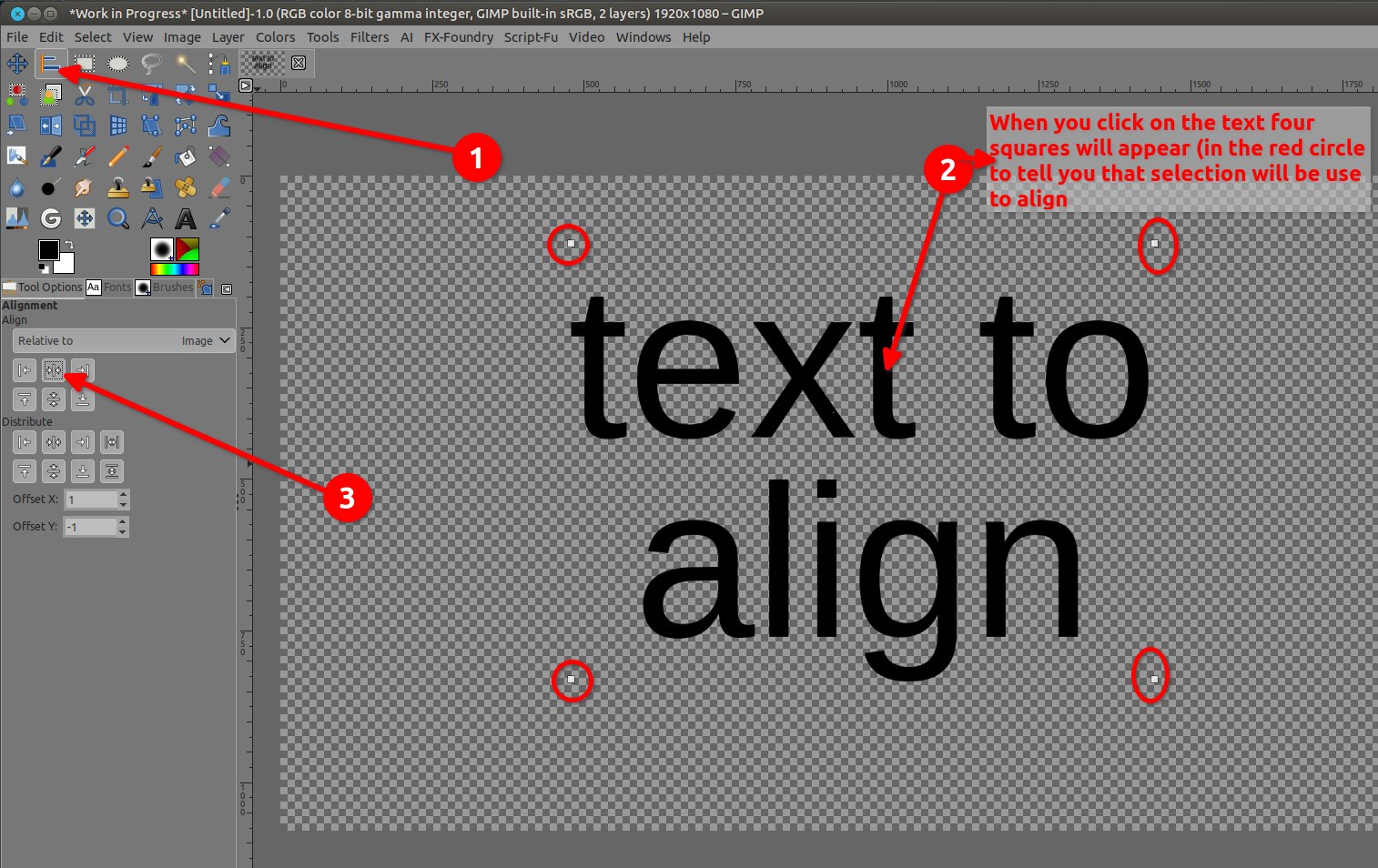This screenshot has width=1378, height=868.
Task: Select the Color Picker eyedropper tool
Action: click(x=219, y=218)
